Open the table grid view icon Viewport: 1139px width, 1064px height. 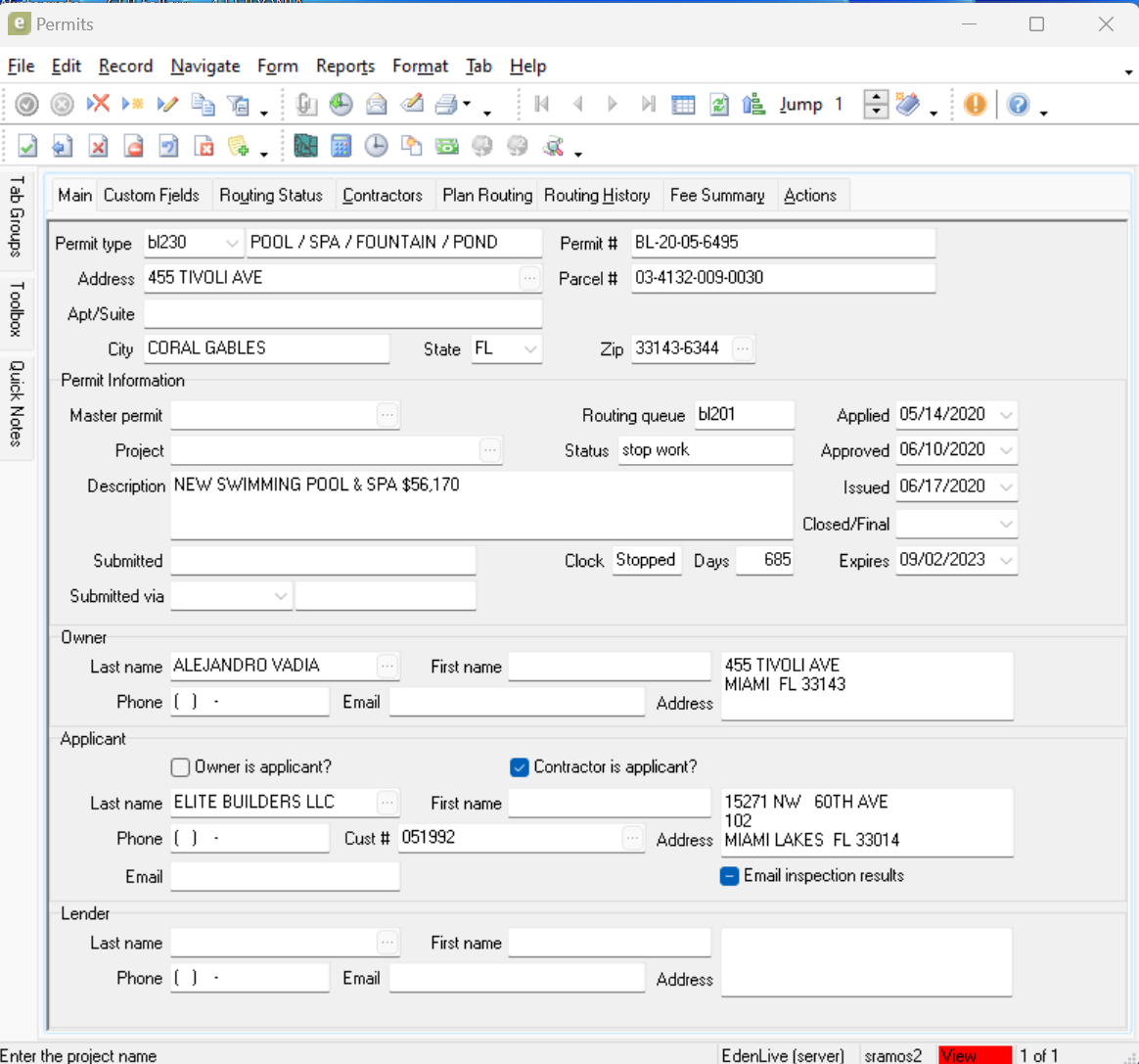[683, 105]
